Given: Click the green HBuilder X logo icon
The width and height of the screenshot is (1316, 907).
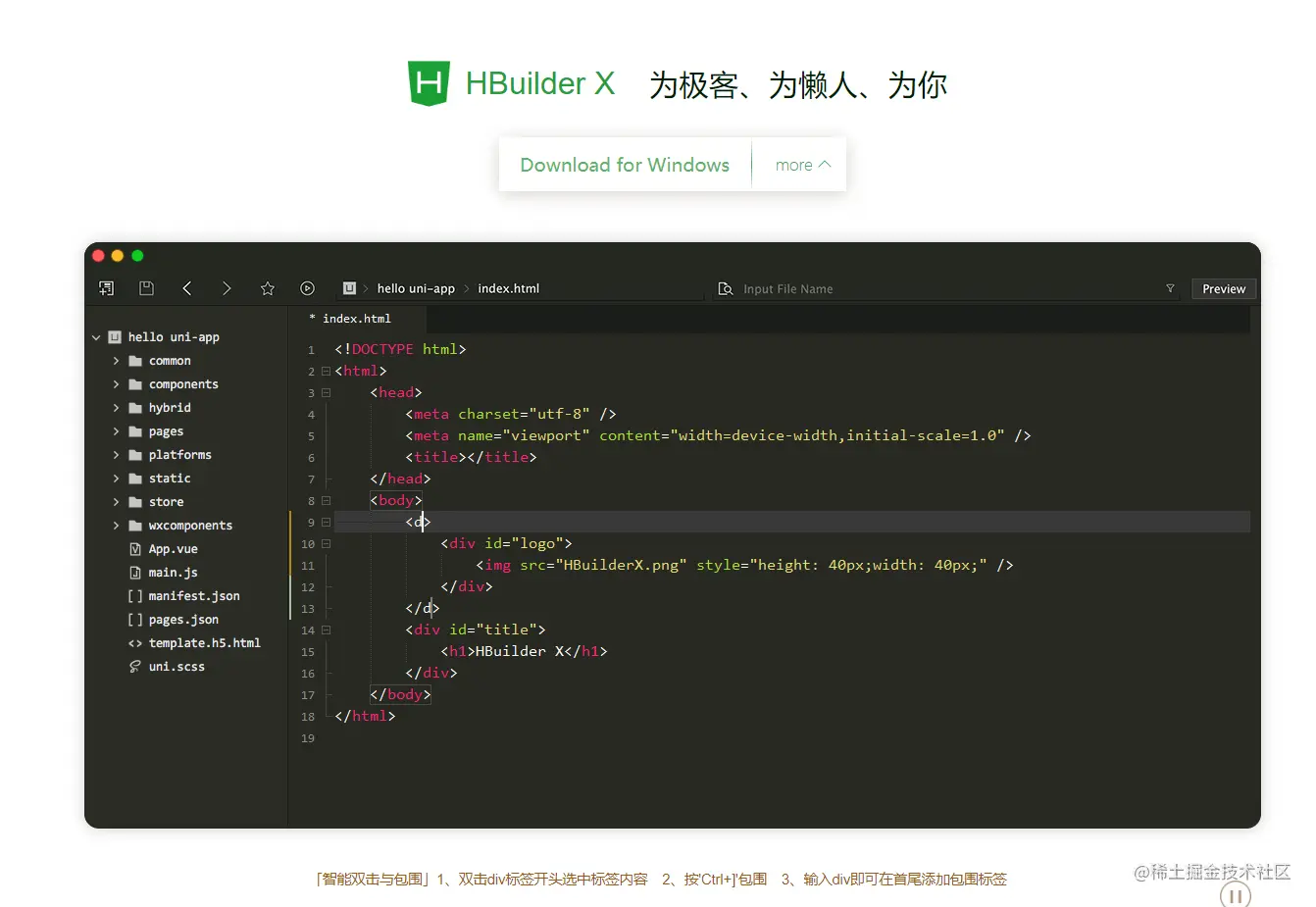Looking at the screenshot, I should pyautogui.click(x=429, y=83).
